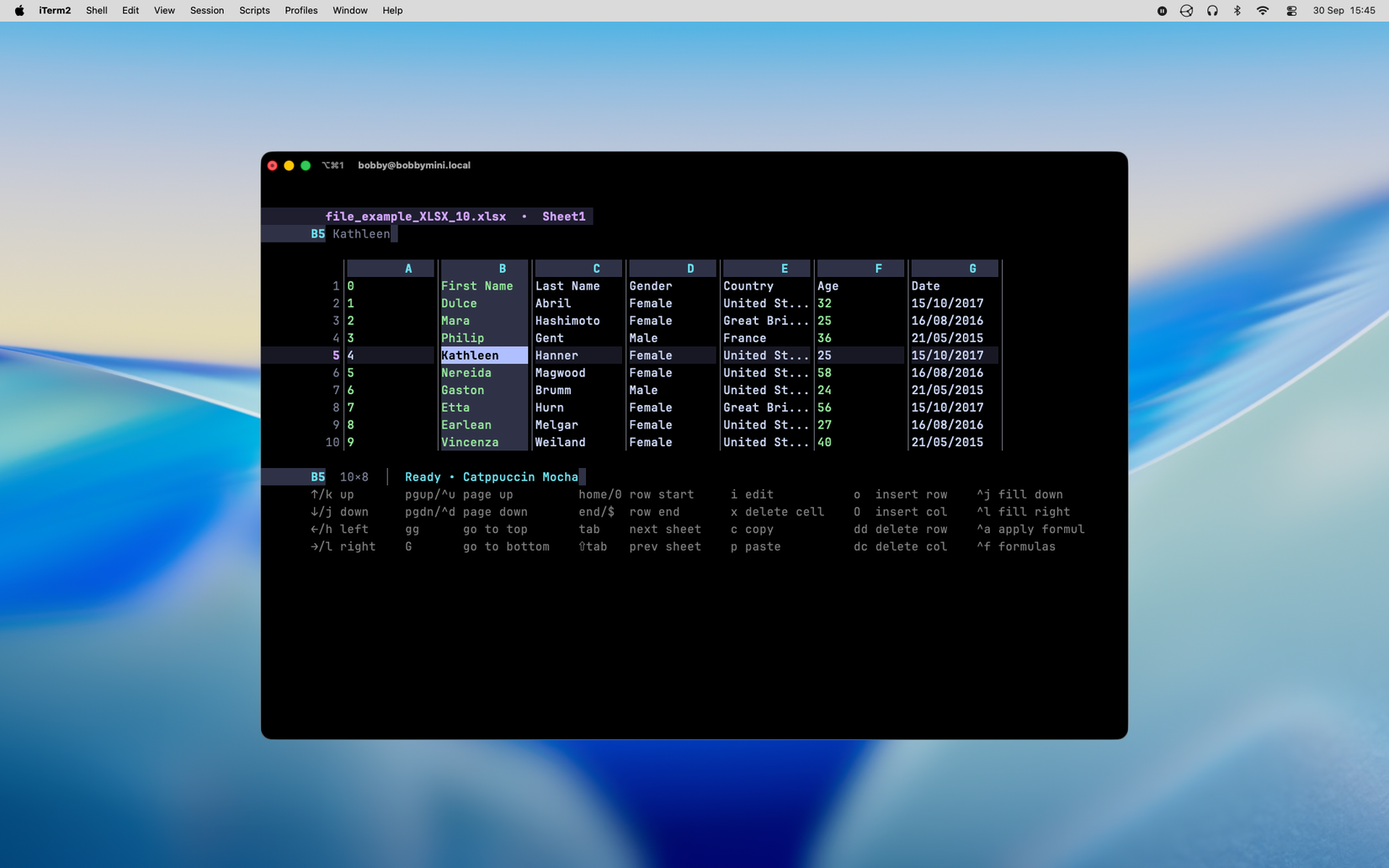Open the Bluetooth menu bar icon

[x=1237, y=11]
